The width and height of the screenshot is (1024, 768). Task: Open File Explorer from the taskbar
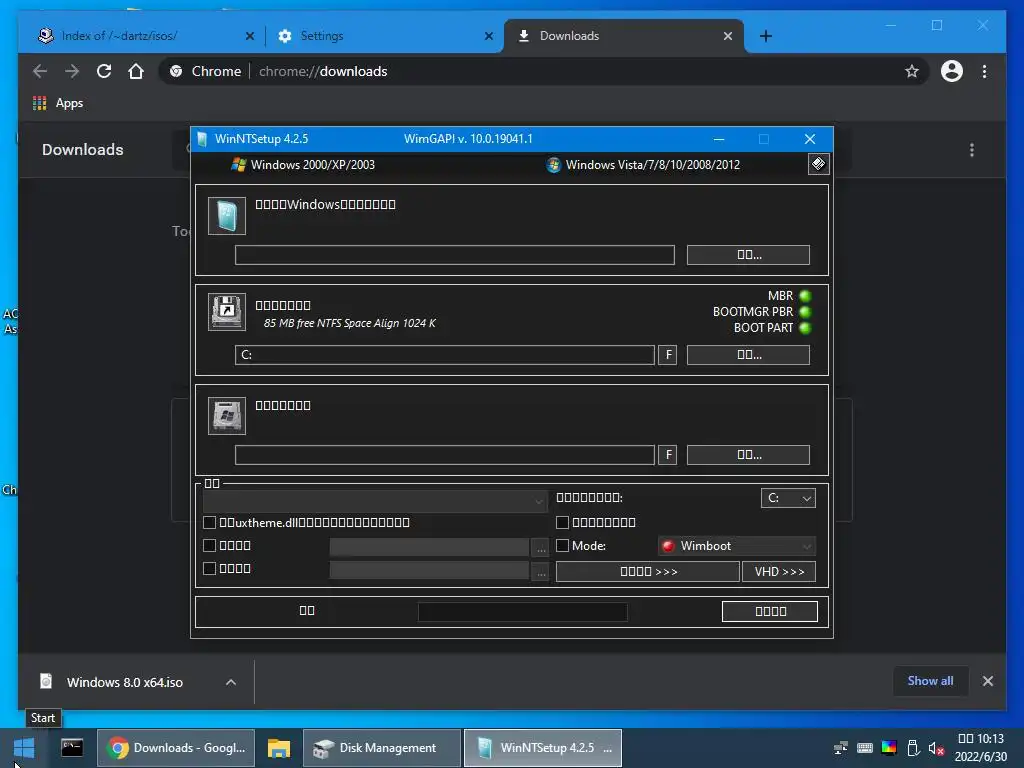(x=279, y=748)
